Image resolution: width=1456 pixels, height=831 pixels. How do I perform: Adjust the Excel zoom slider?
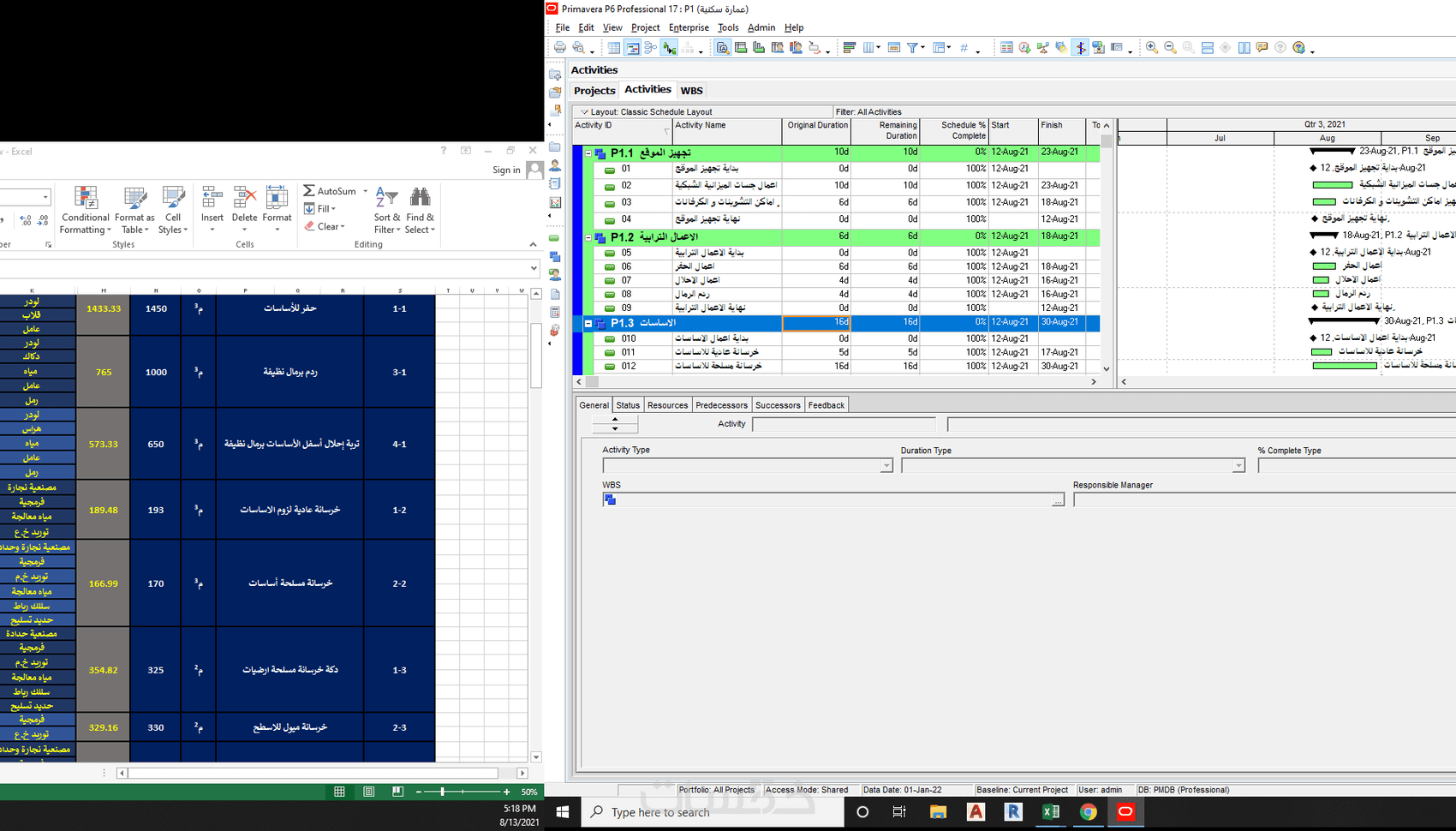coord(442,792)
